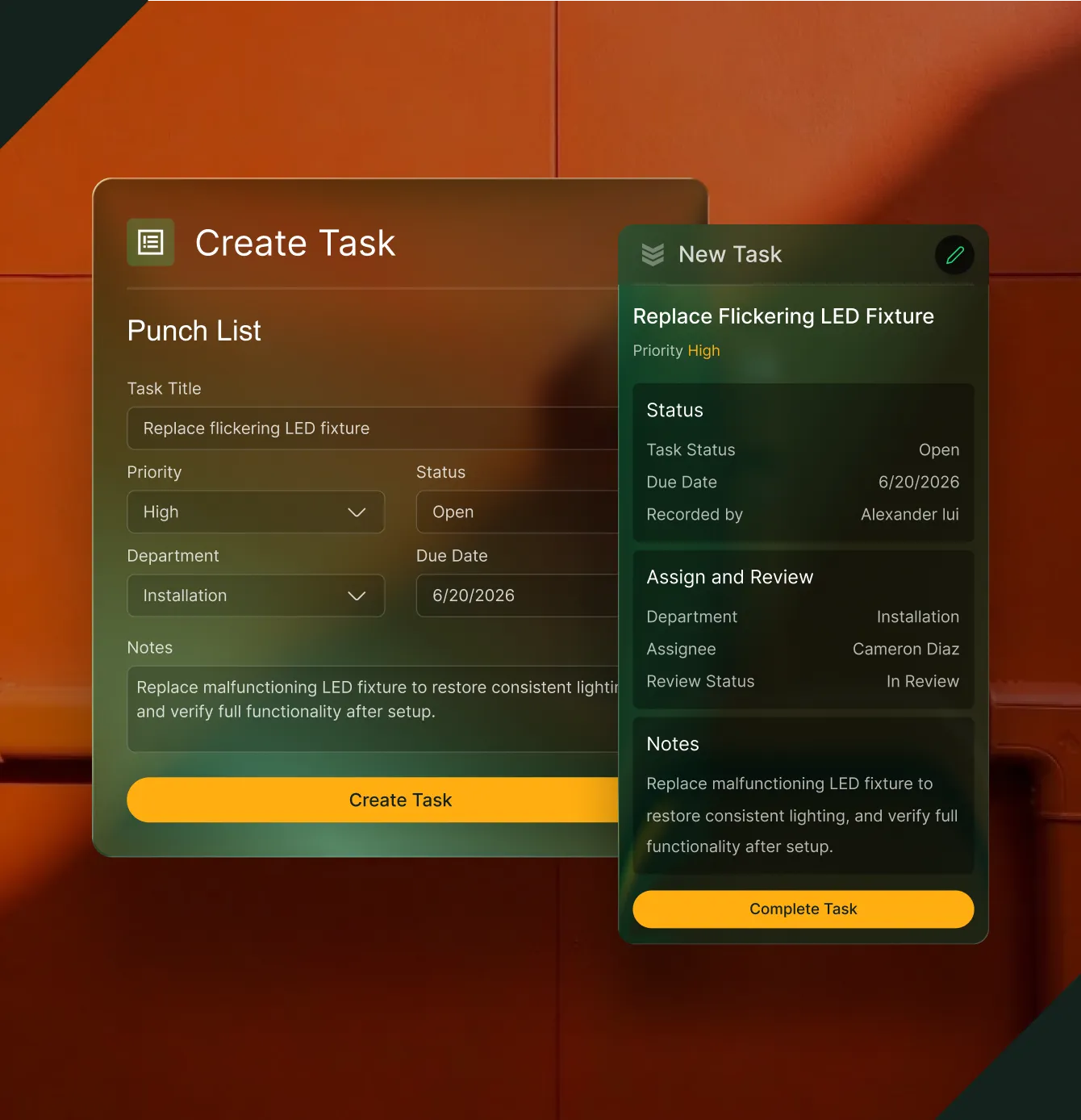This screenshot has height=1120, width=1081.
Task: Click the 'Notes' section heading on New Task card
Action: [673, 744]
